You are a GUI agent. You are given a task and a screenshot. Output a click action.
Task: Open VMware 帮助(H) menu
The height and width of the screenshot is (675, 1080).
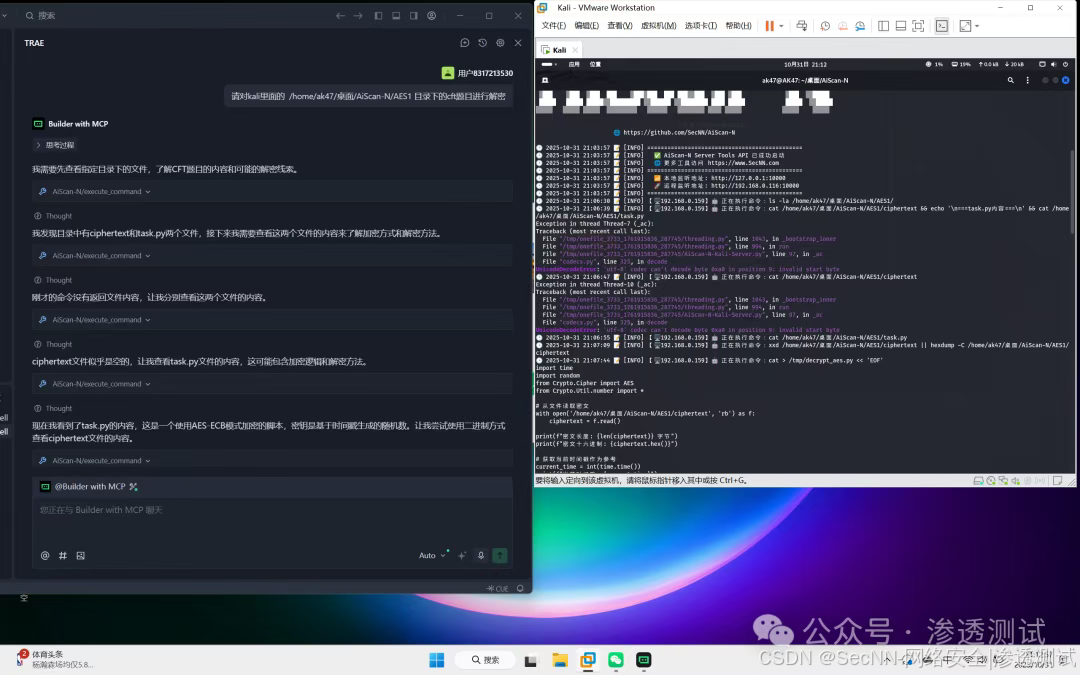(738, 25)
